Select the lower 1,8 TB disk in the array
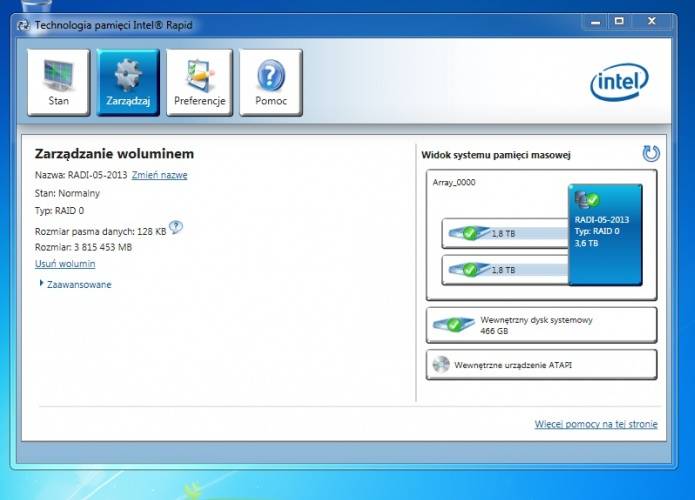 [505, 270]
